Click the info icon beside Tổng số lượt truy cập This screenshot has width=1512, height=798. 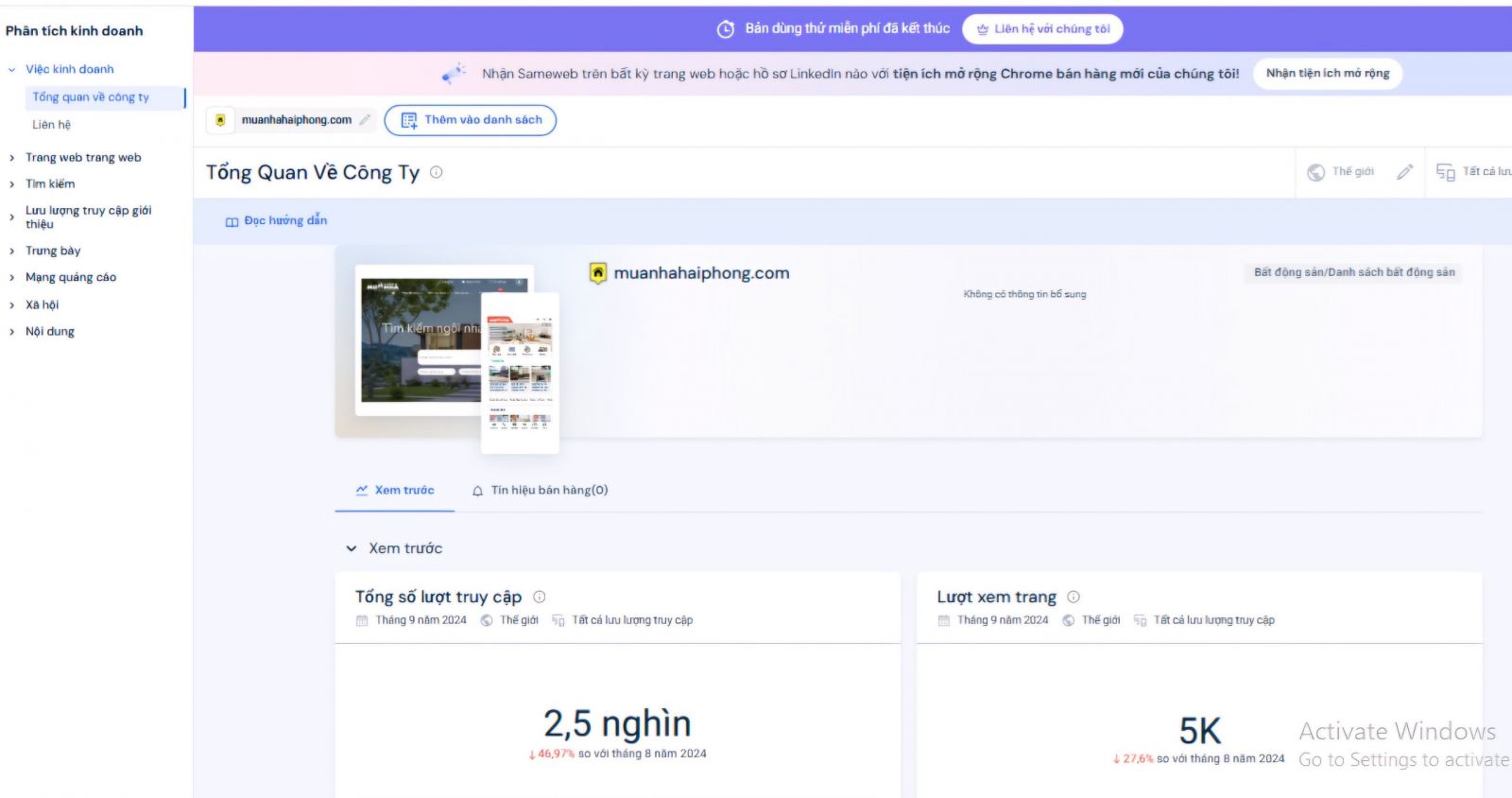coord(540,597)
